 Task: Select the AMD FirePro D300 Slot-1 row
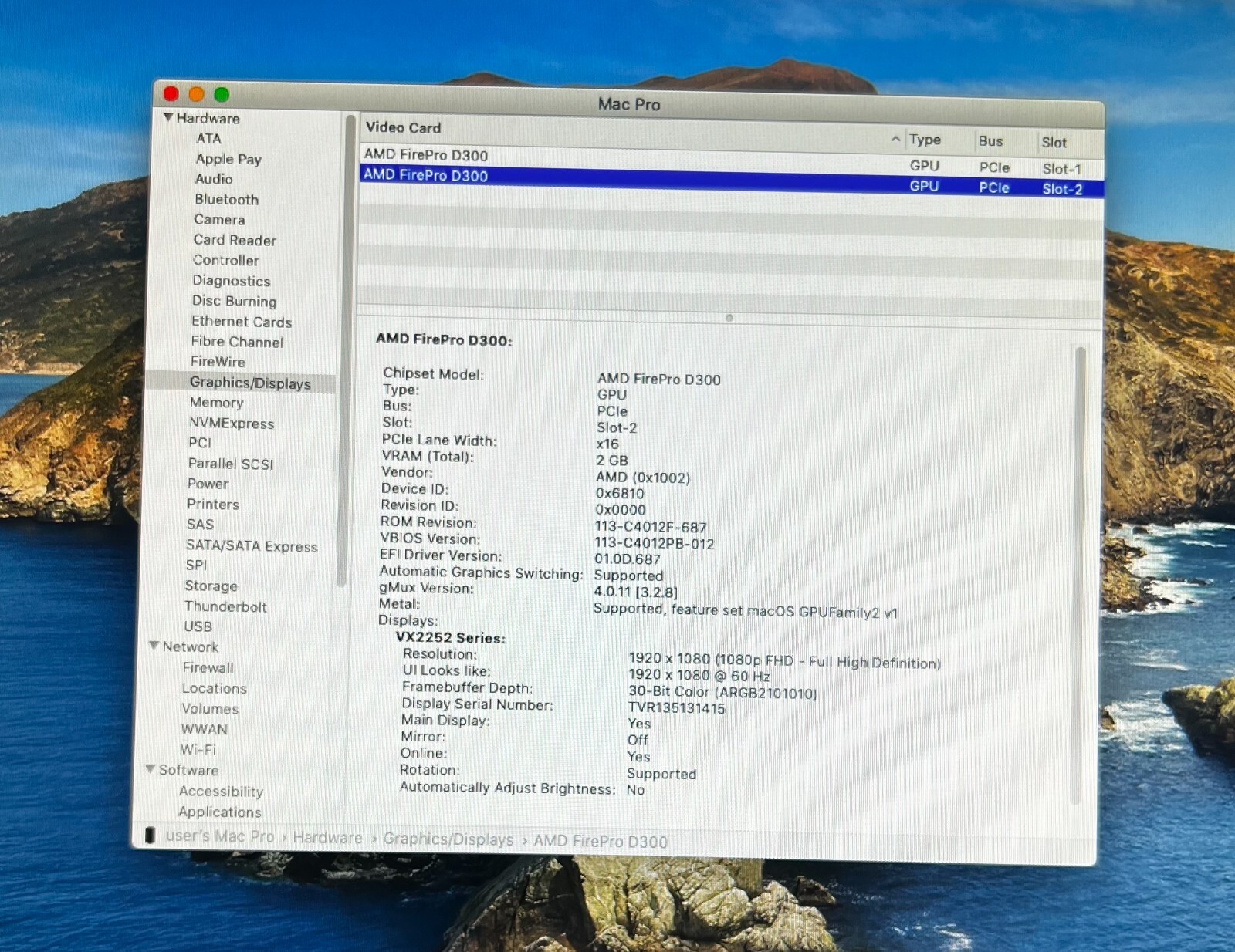click(x=731, y=160)
